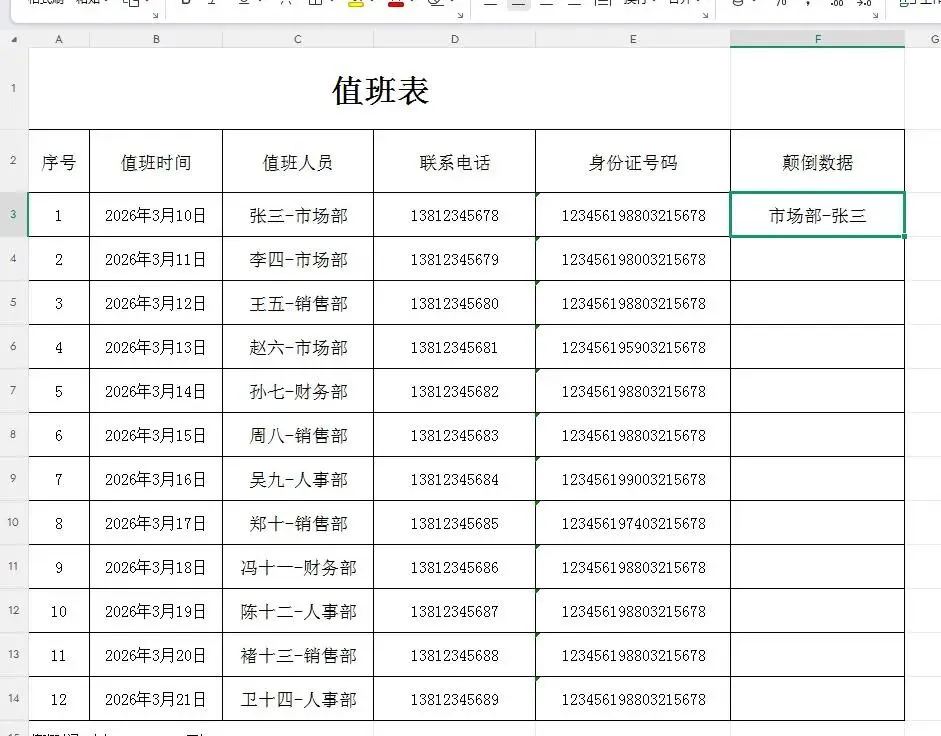Click cell 吴九-人事部
The width and height of the screenshot is (941, 736).
[x=298, y=479]
